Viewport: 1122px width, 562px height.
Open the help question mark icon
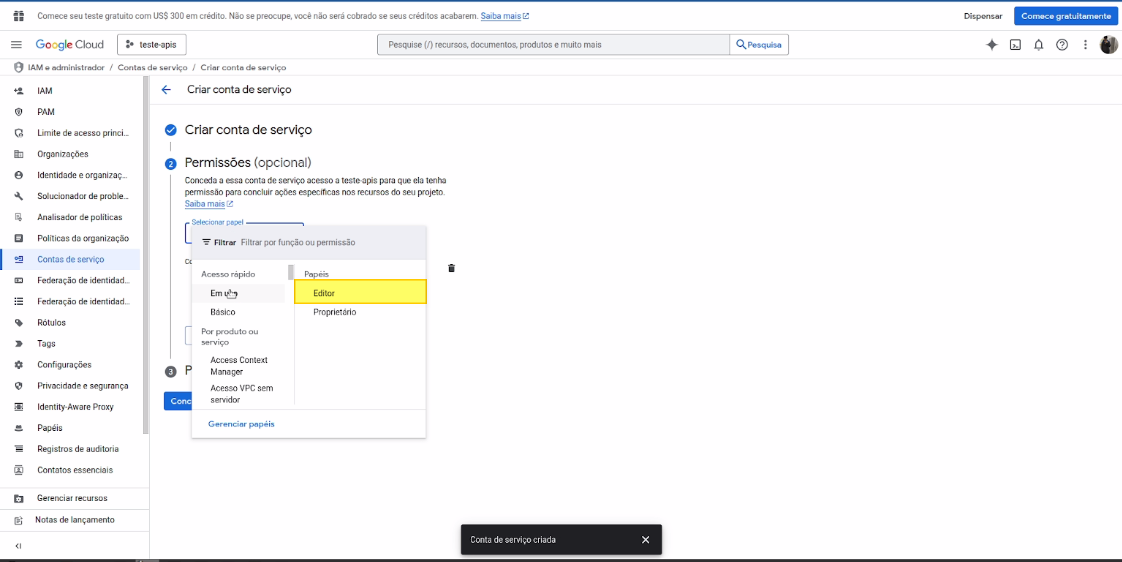1062,44
